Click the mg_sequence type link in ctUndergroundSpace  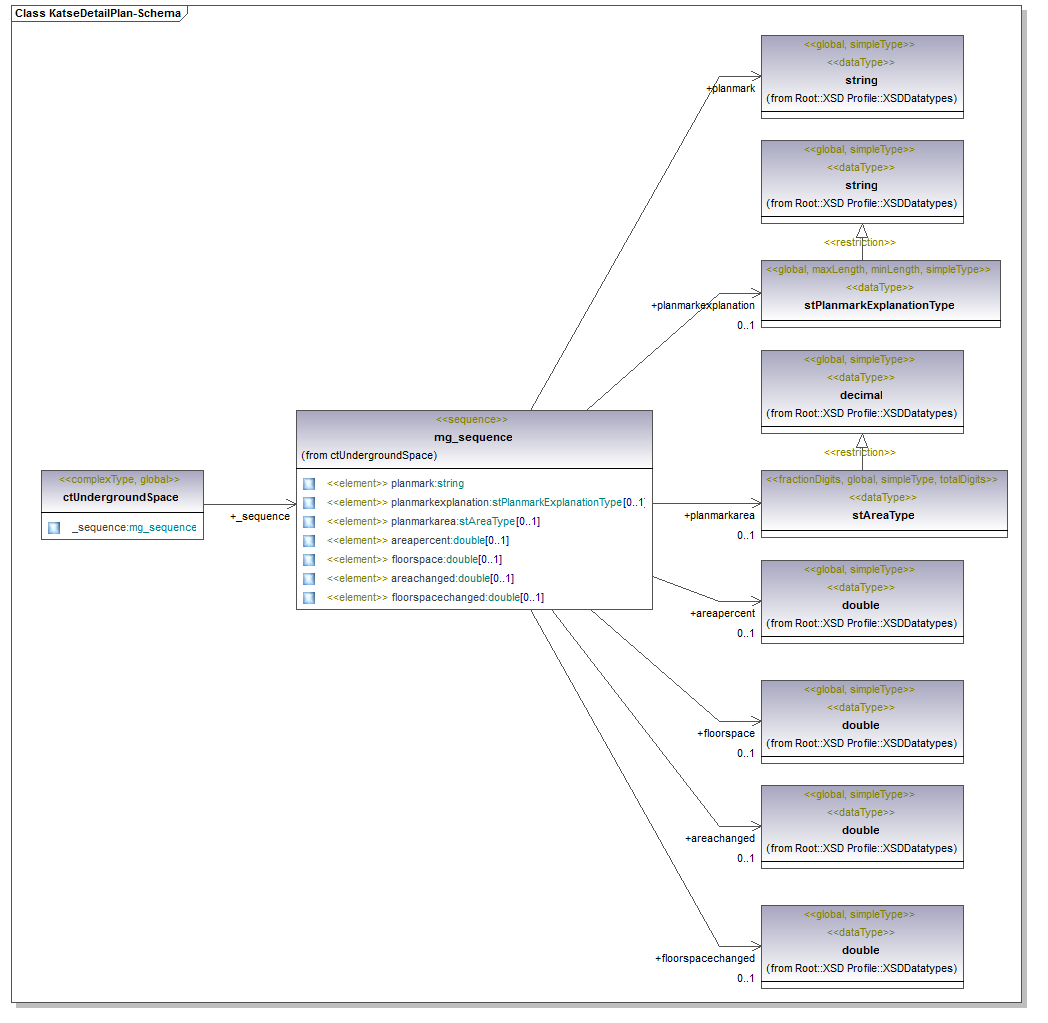(x=163, y=527)
